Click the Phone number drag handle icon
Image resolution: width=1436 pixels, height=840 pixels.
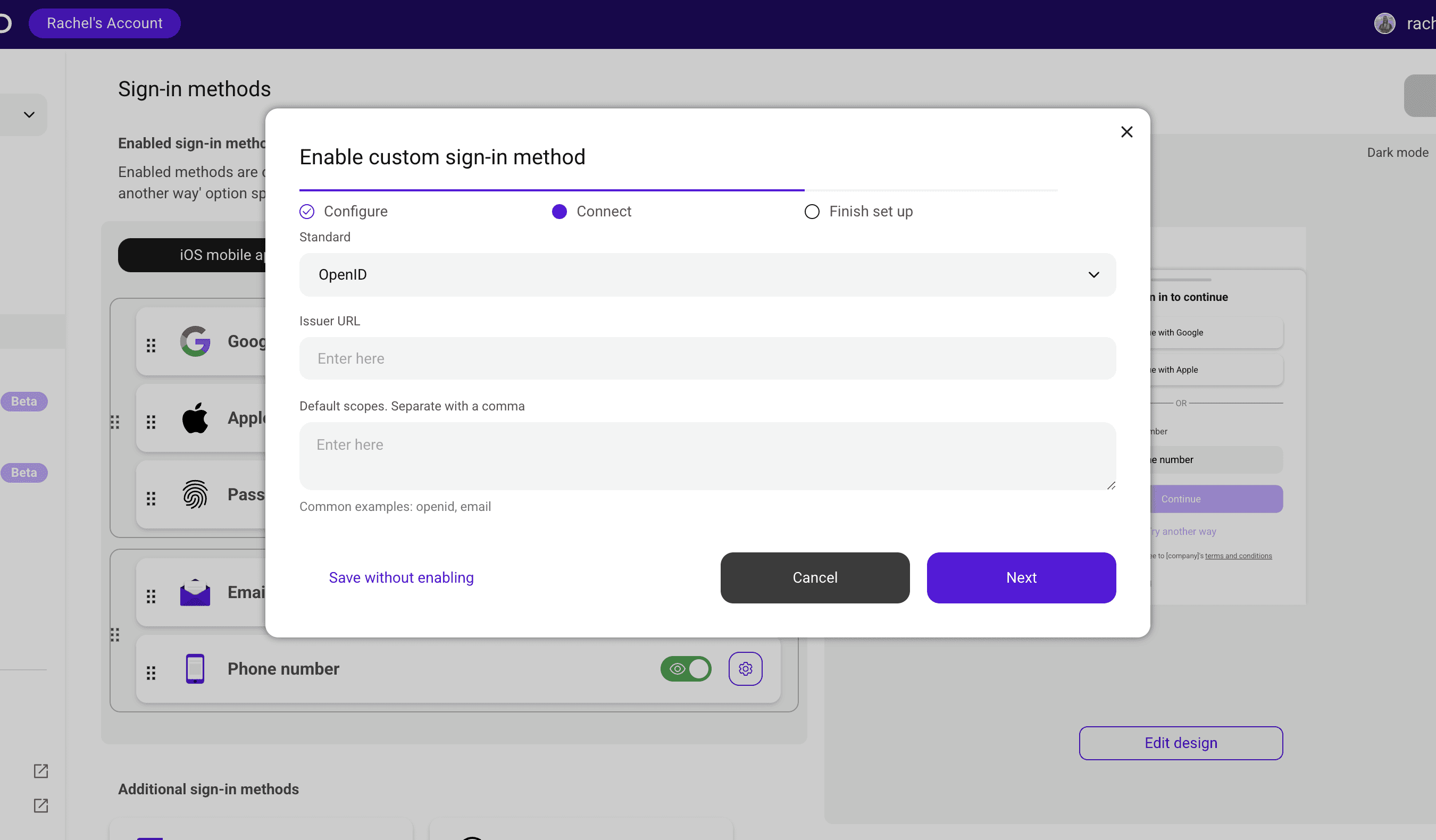click(151, 673)
